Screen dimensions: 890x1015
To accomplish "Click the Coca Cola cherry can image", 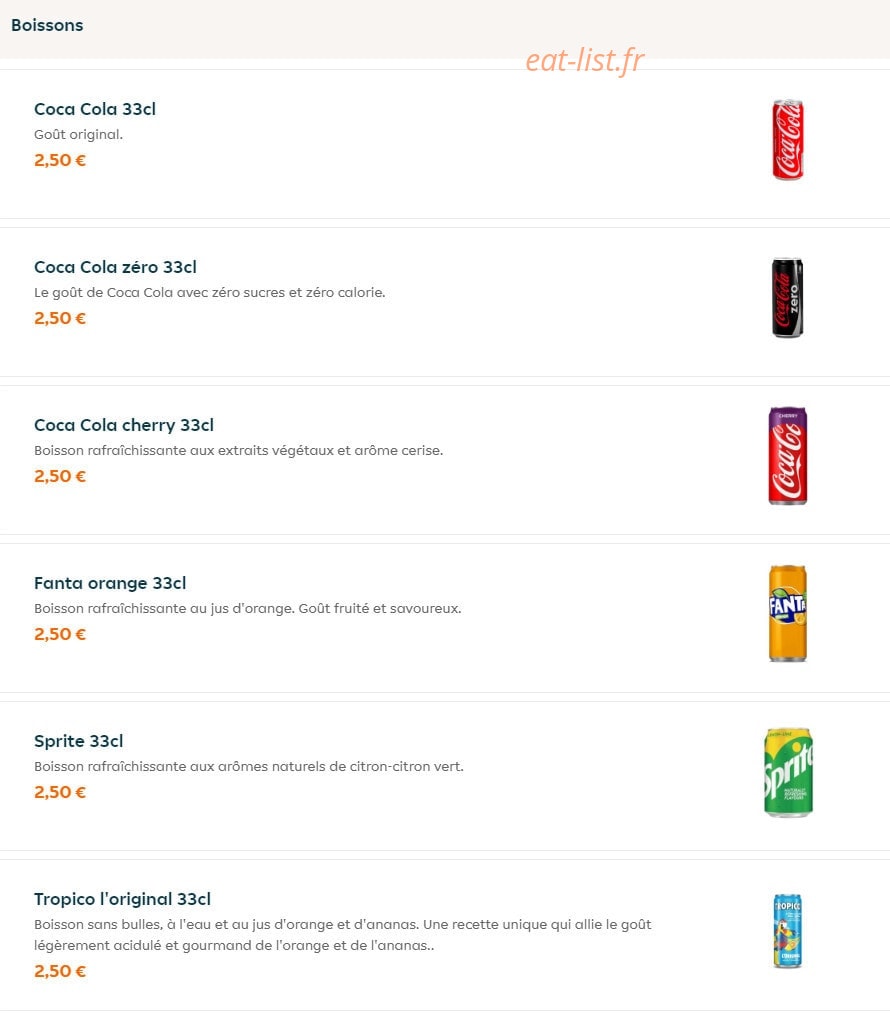I will [x=788, y=456].
